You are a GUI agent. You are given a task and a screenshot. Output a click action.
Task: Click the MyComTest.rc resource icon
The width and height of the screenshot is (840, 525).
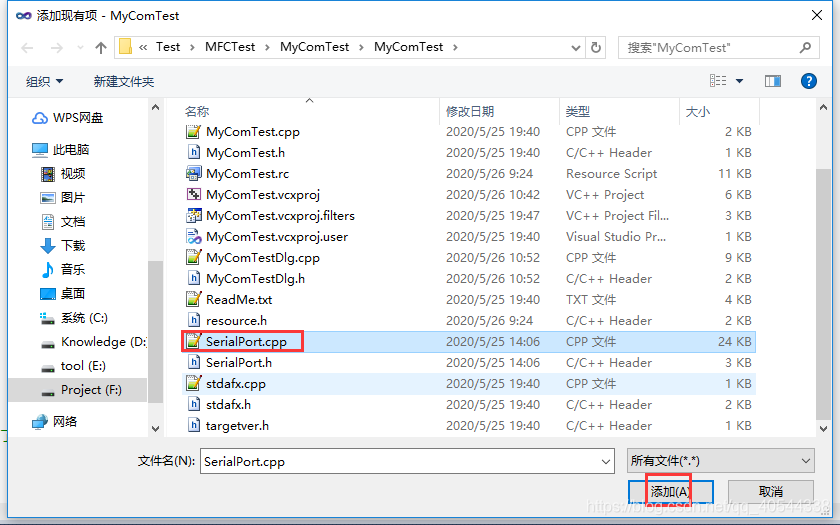193,174
